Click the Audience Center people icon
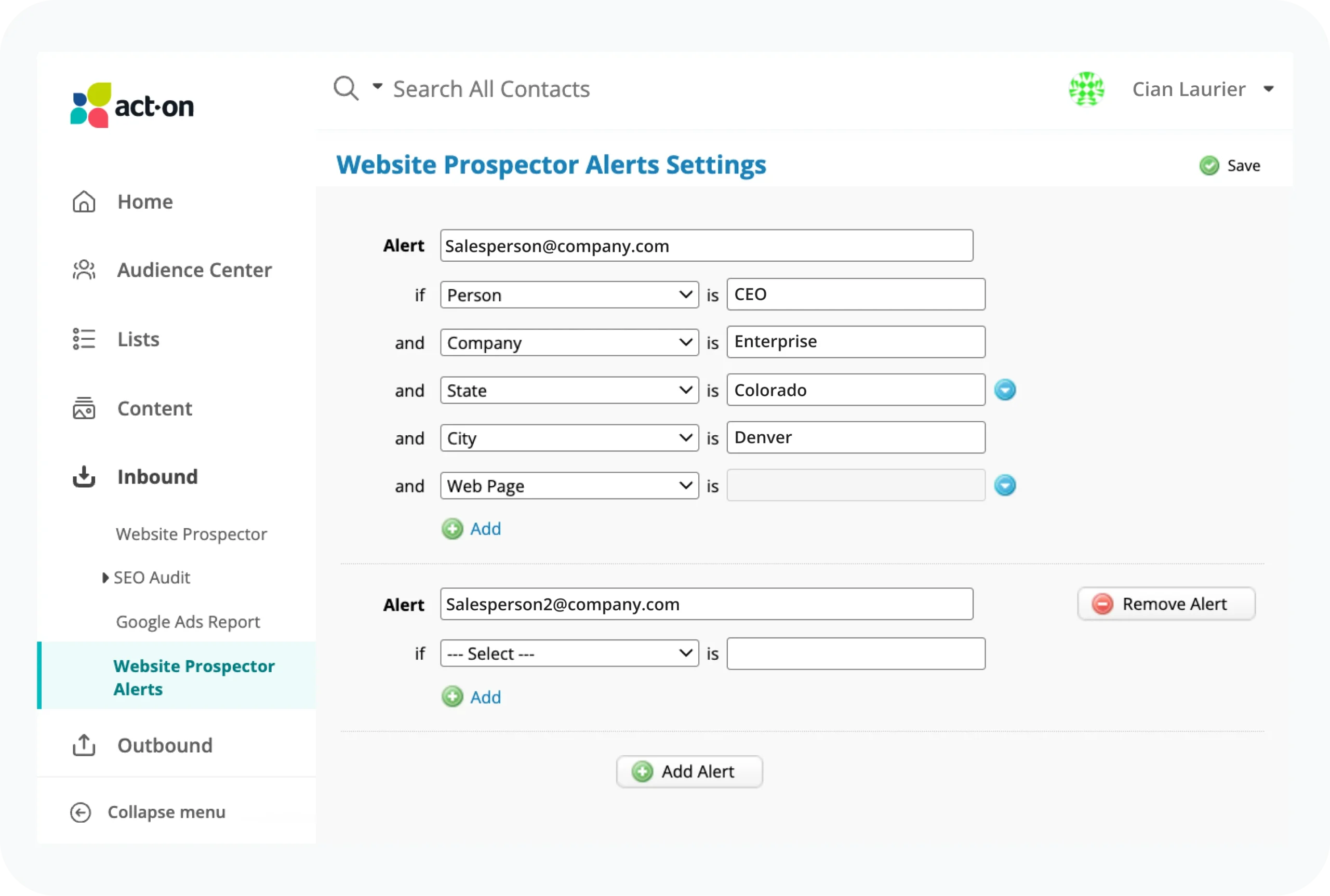 [84, 270]
